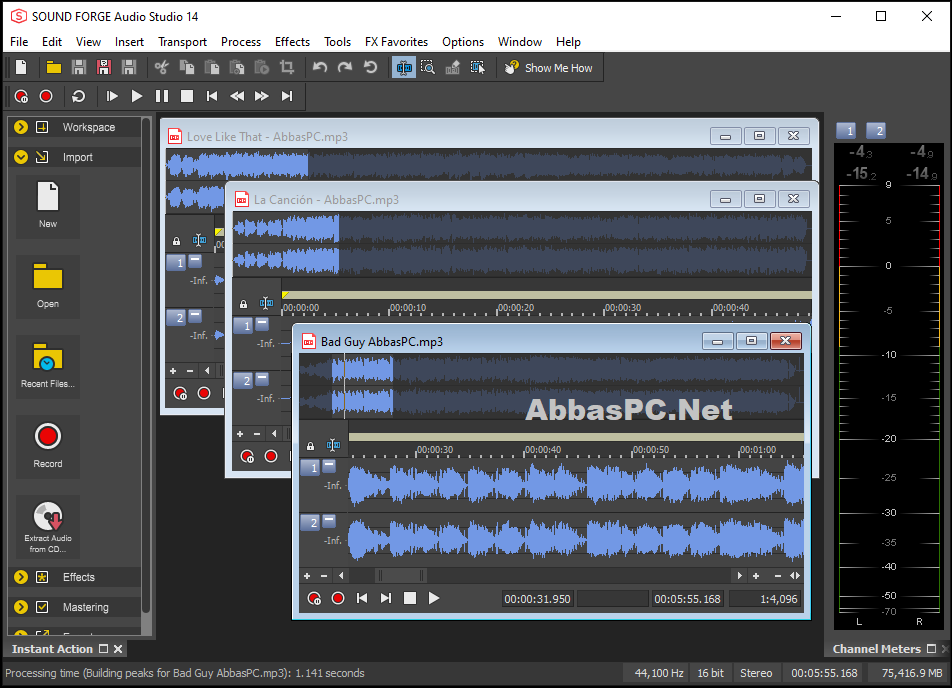Open the FX Favorites menu
Viewport: 952px width, 688px height.
tap(396, 42)
